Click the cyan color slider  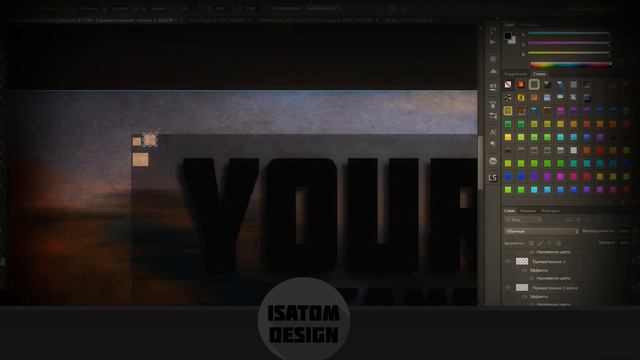(569, 33)
